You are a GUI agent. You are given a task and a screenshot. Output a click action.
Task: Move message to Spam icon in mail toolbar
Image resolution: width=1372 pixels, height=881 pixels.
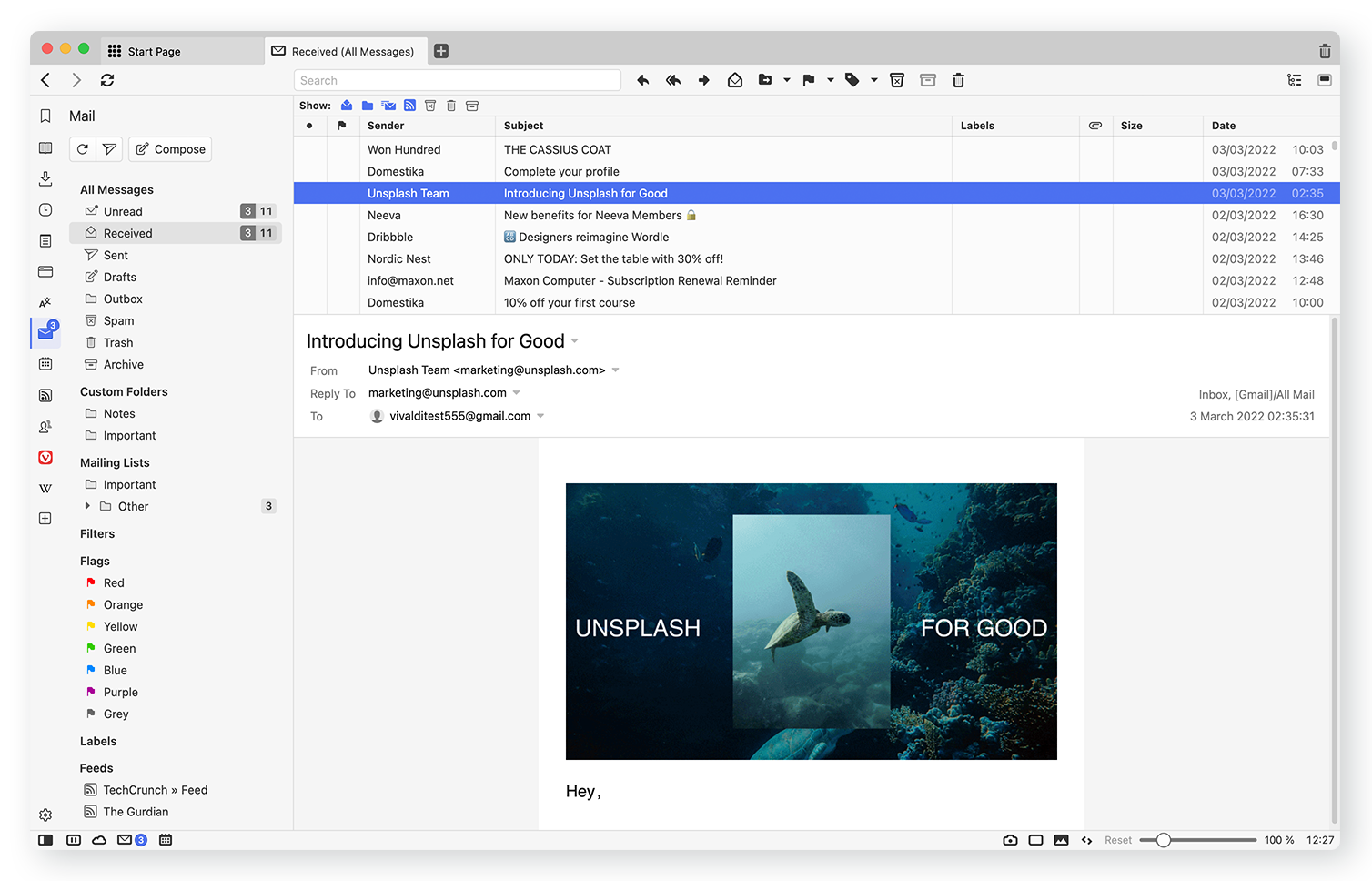pyautogui.click(x=897, y=80)
